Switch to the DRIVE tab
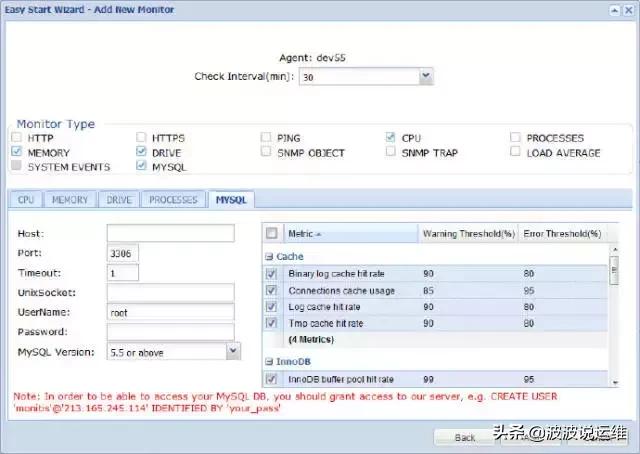 point(119,200)
